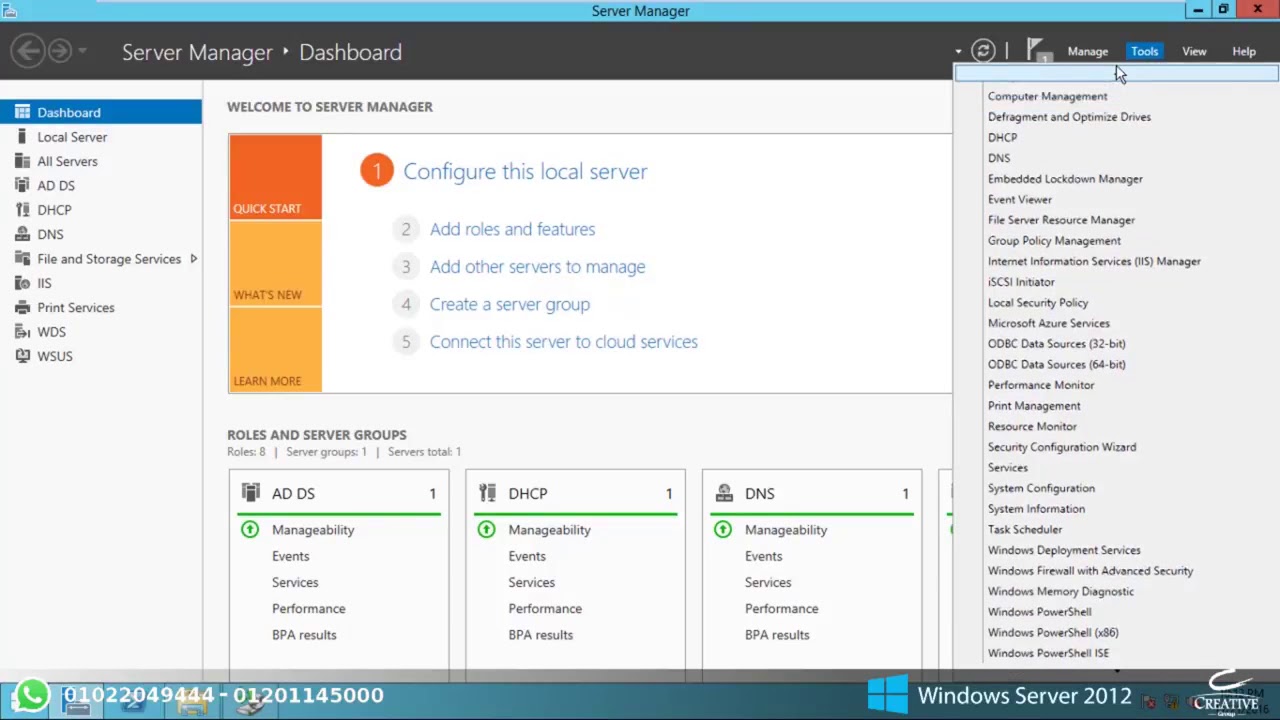Open Performance Monitor
The image size is (1280, 720).
[1041, 385]
